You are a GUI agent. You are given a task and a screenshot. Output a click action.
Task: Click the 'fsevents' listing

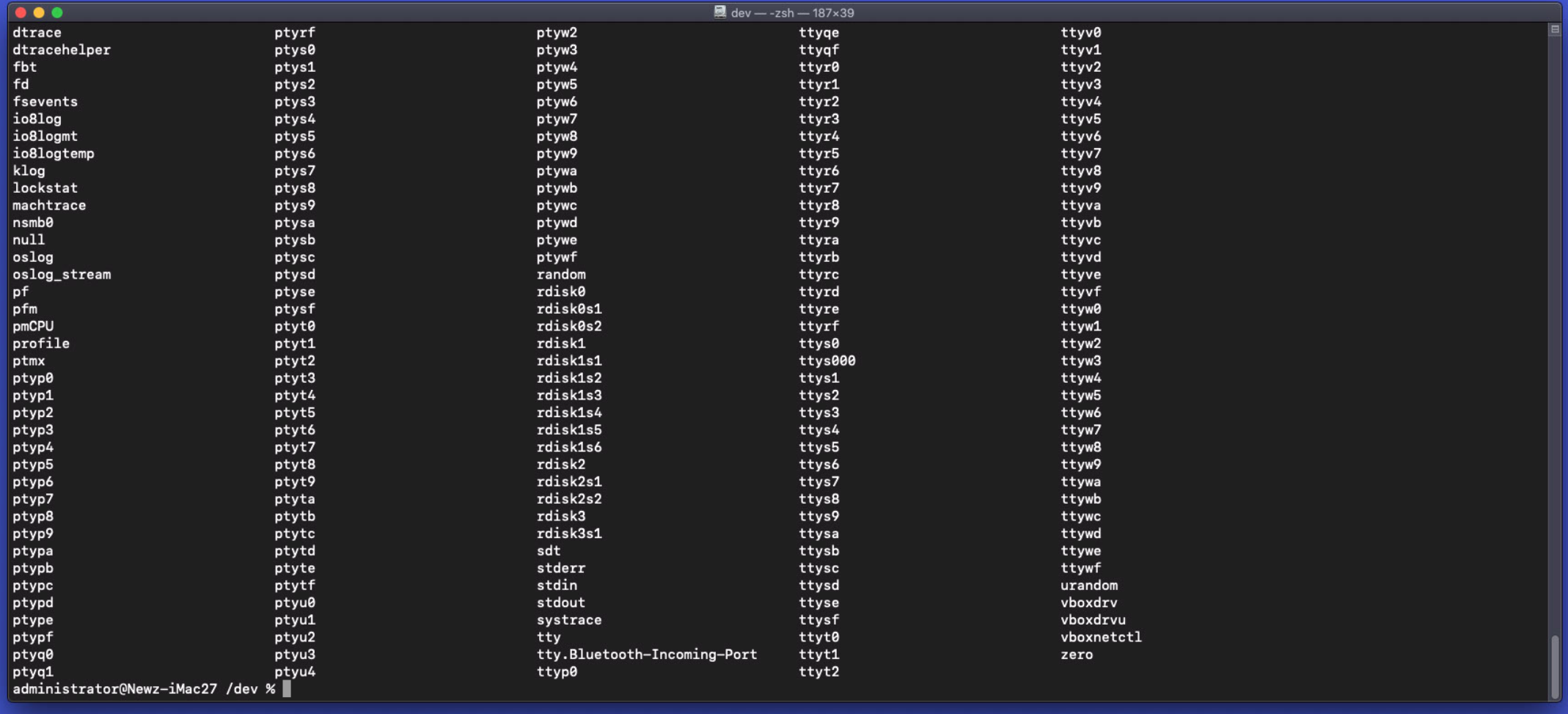pos(45,101)
